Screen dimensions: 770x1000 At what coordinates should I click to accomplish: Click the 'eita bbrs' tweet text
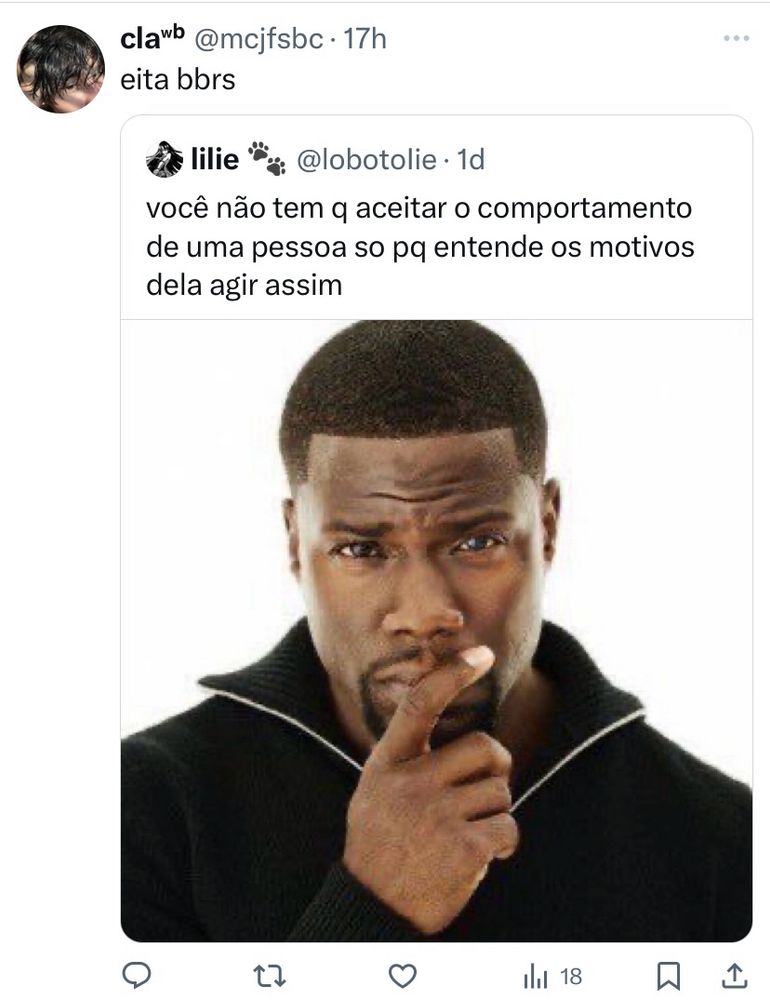coord(178,80)
